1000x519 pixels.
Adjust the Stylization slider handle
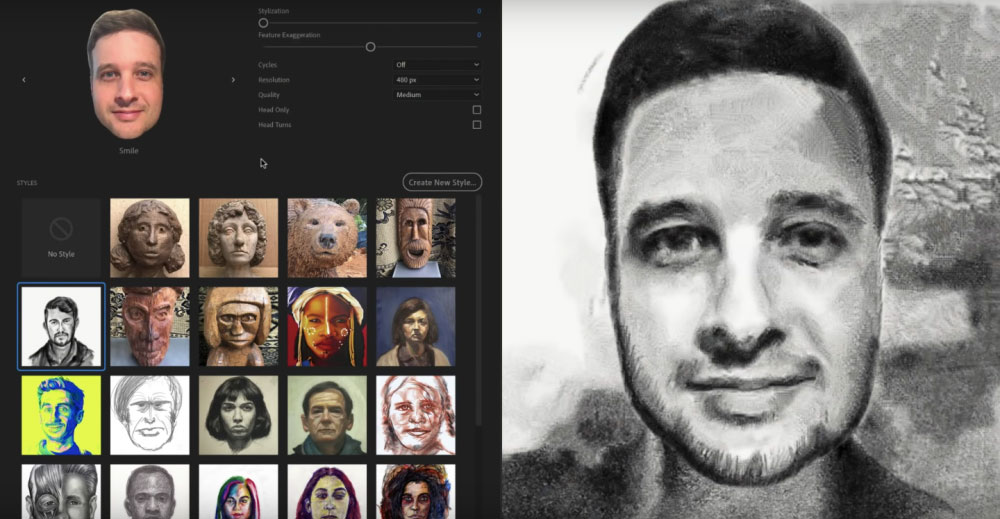point(263,23)
